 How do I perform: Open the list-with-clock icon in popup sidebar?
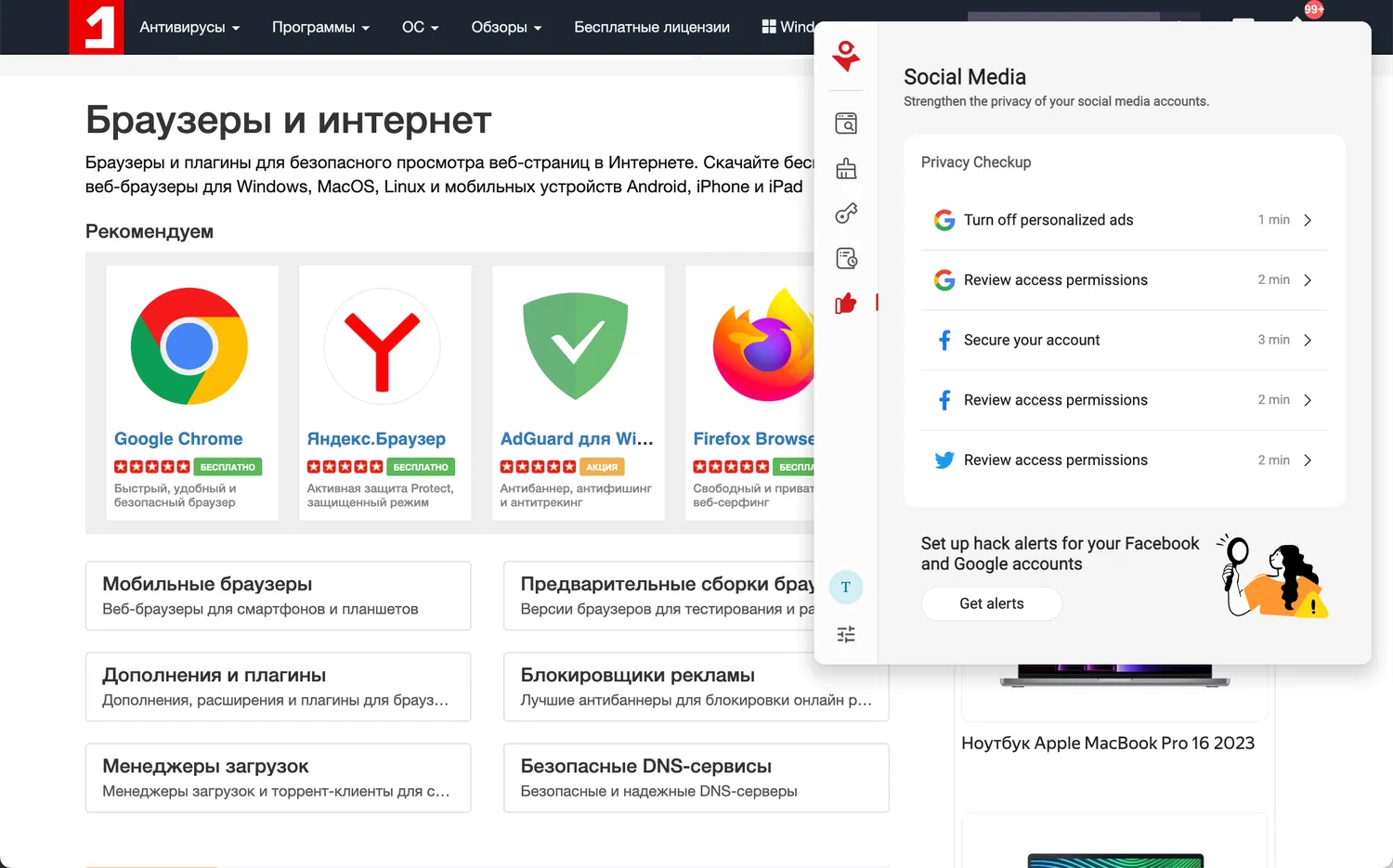(x=846, y=258)
